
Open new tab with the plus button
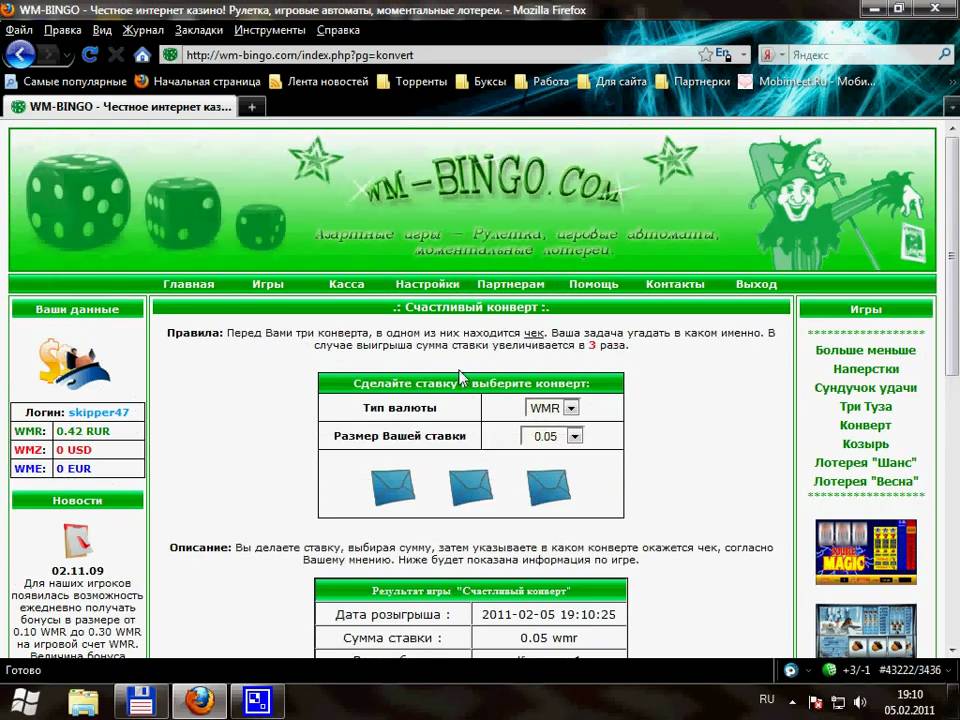tap(252, 107)
